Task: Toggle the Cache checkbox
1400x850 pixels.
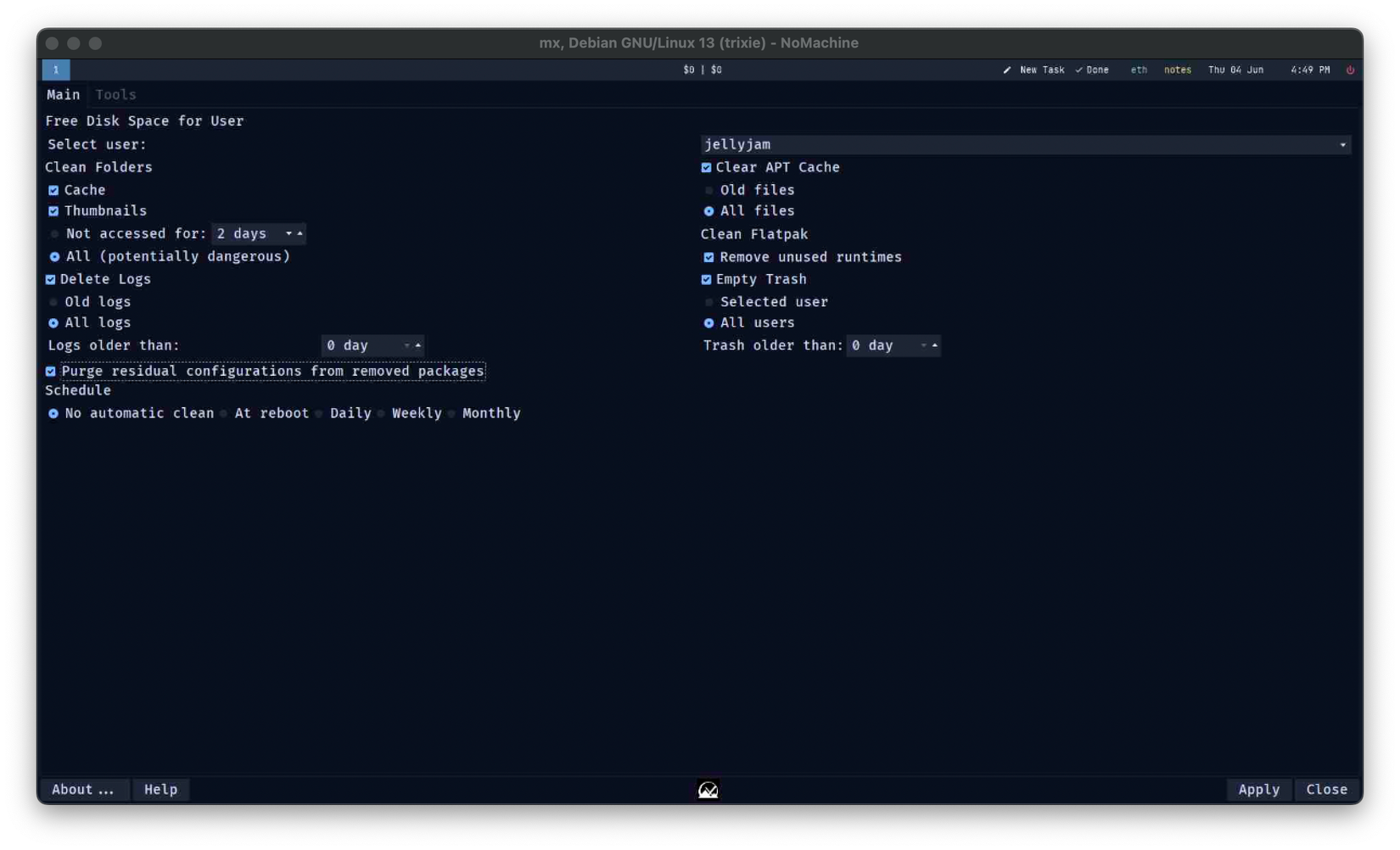Action: pos(53,190)
